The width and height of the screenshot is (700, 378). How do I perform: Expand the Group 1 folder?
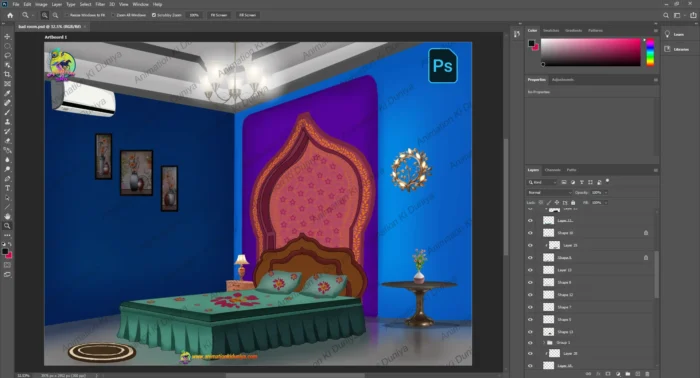click(544, 343)
